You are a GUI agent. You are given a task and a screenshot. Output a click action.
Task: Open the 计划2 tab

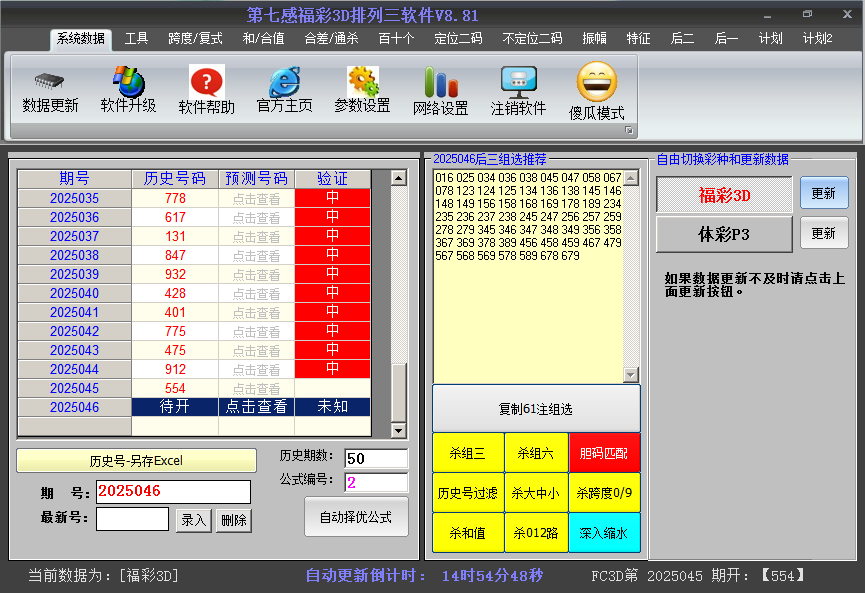[818, 39]
